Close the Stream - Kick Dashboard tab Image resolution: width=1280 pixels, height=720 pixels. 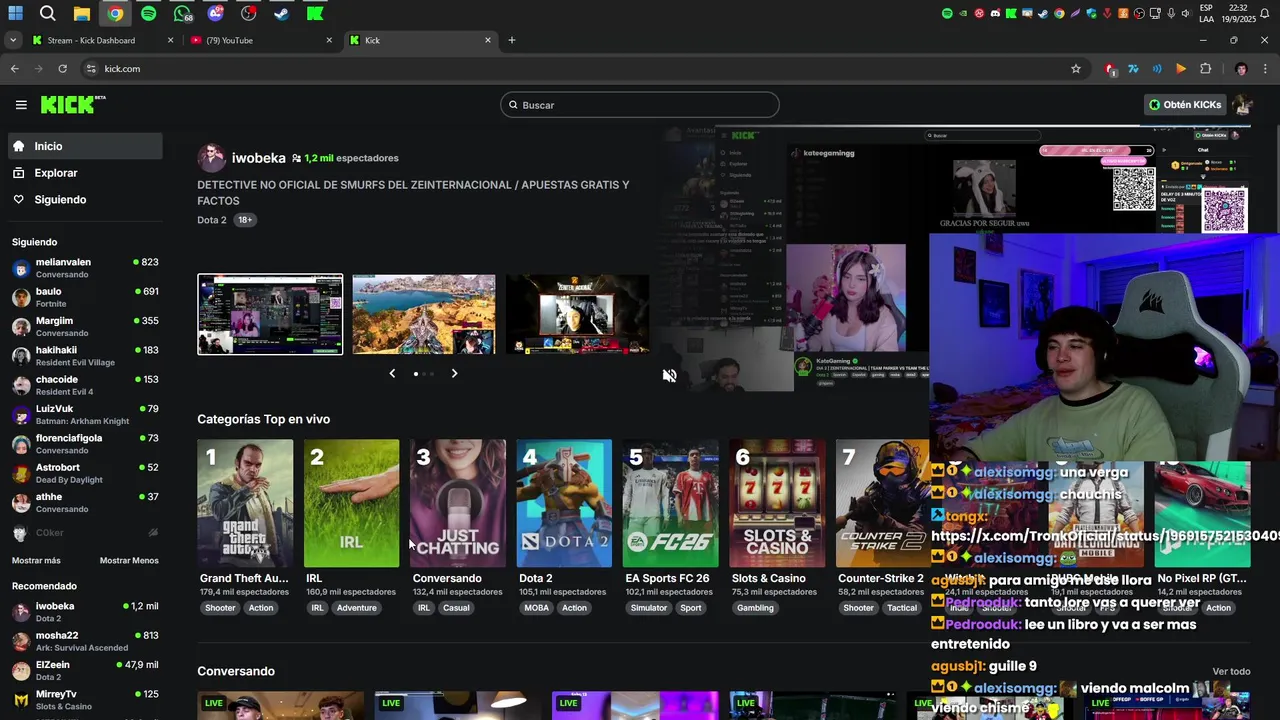click(170, 40)
